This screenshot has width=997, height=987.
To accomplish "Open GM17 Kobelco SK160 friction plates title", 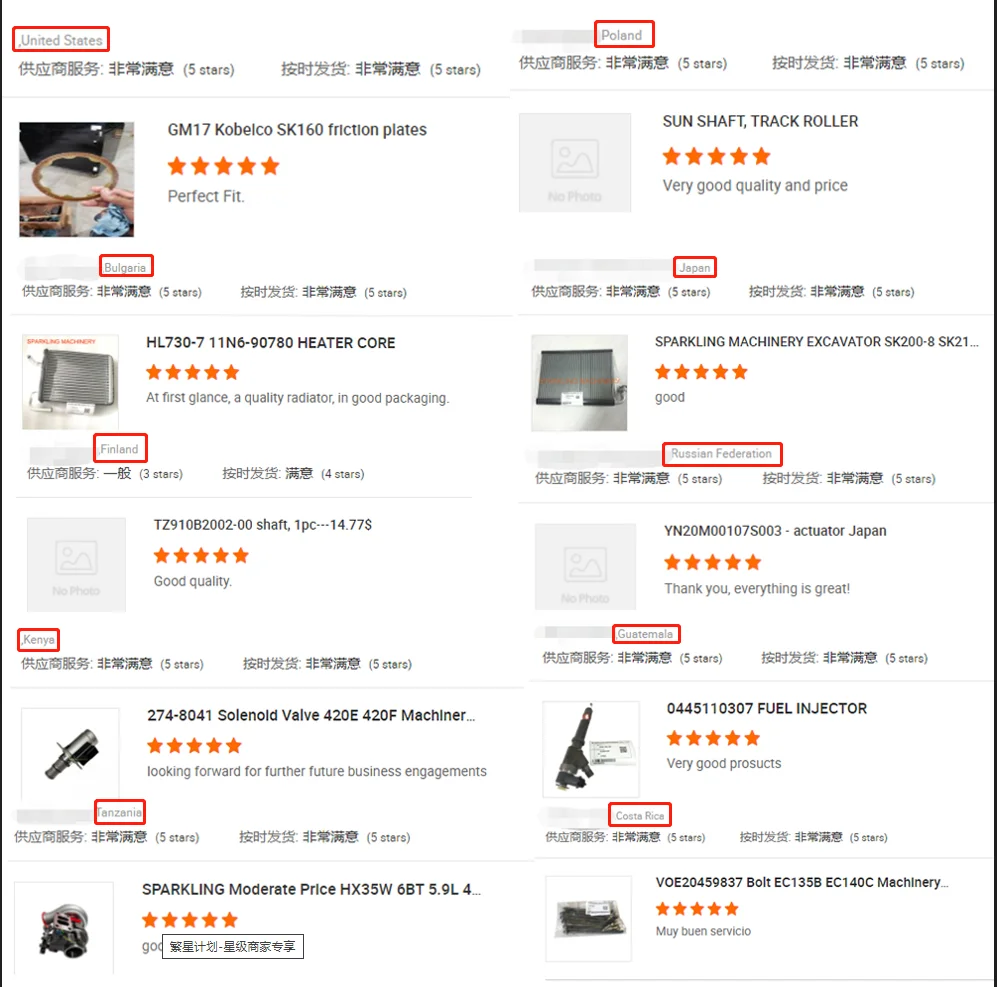I will point(297,130).
